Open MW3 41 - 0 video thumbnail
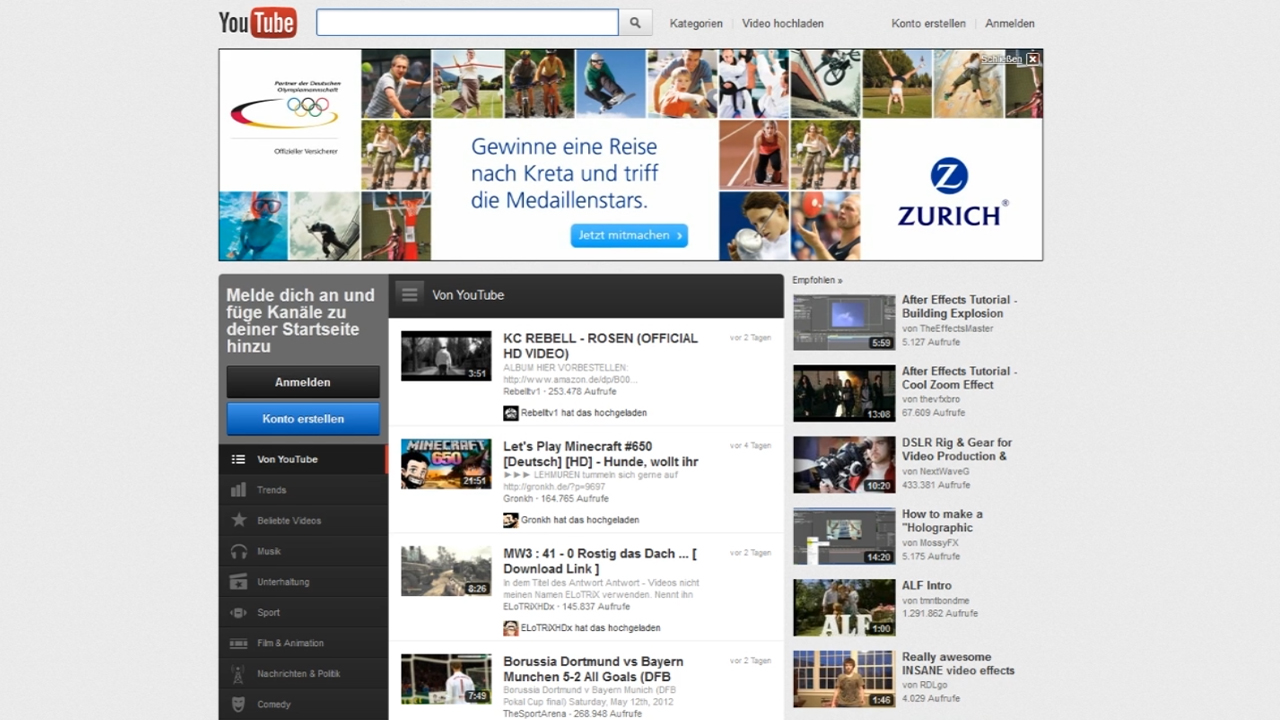 pyautogui.click(x=446, y=571)
